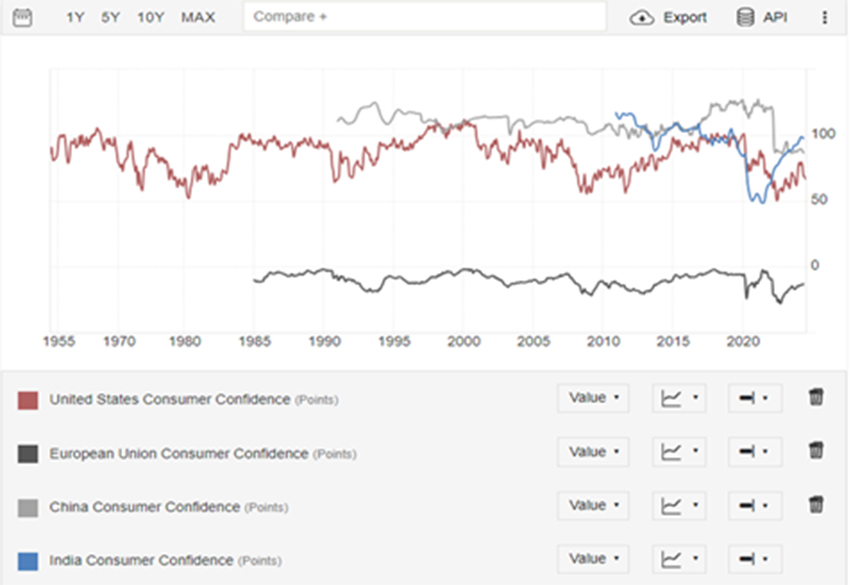Open the three-dot more options menu
Viewport: 851px width, 585px height.
[825, 17]
